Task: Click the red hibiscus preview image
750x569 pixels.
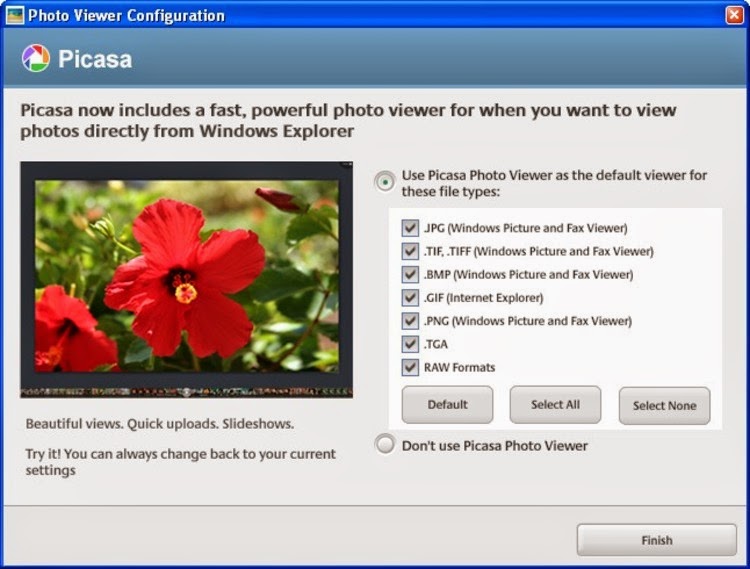Action: pos(187,276)
